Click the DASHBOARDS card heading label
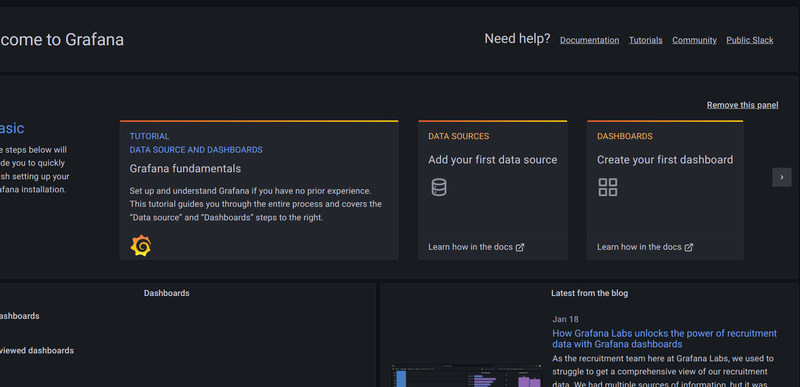Viewport: 800px width, 387px height. click(x=624, y=137)
